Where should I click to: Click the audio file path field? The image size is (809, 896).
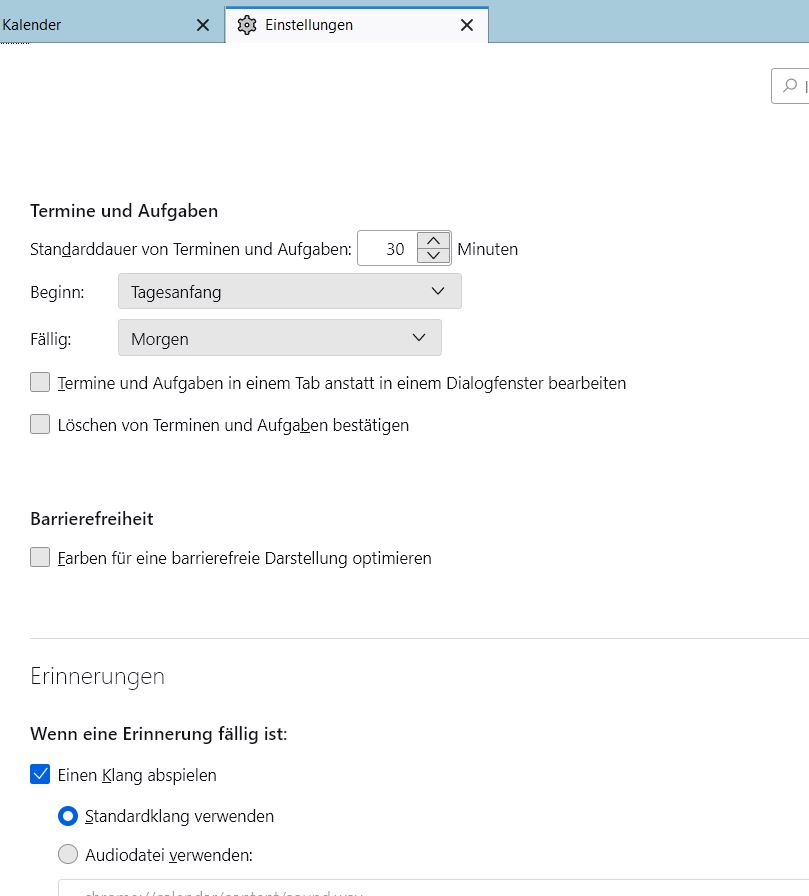pos(400,889)
